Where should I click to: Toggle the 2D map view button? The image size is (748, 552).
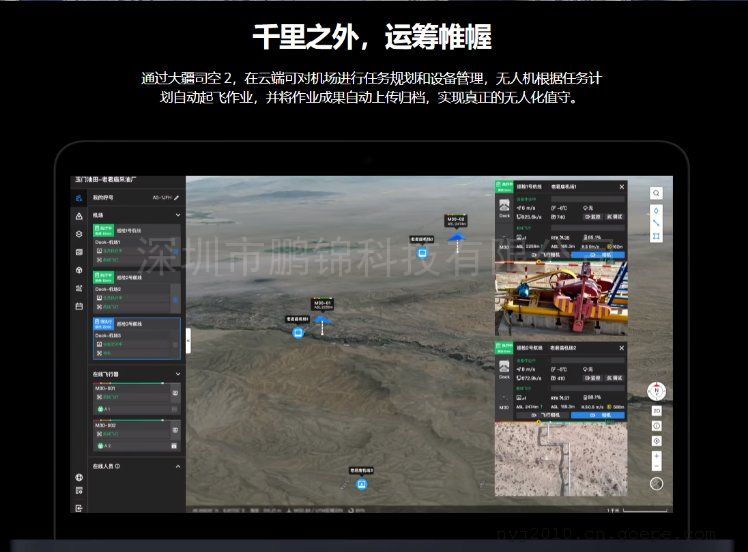click(x=656, y=411)
